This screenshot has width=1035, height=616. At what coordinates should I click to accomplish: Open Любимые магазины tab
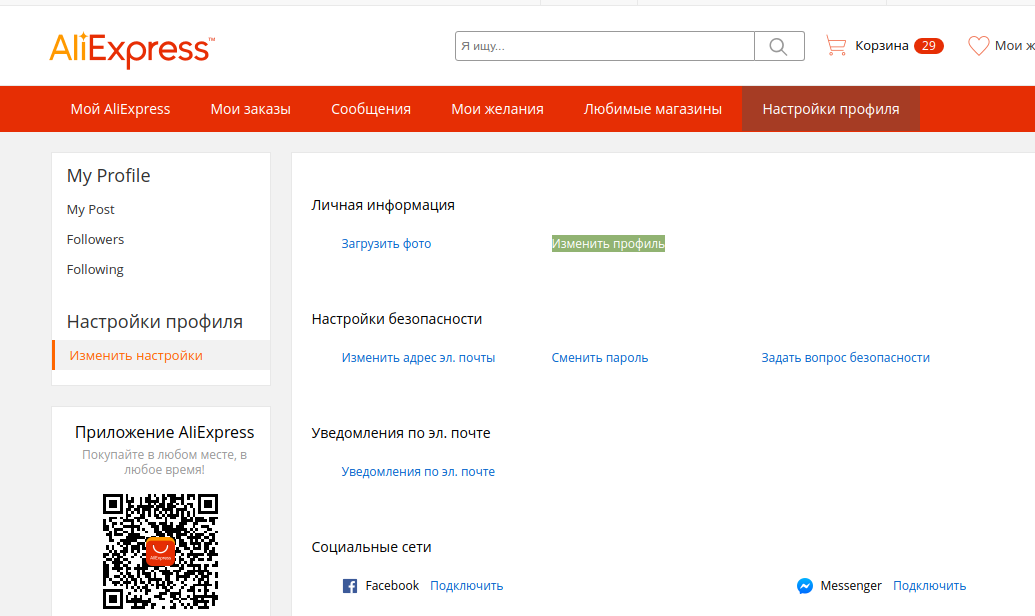[x=653, y=109]
